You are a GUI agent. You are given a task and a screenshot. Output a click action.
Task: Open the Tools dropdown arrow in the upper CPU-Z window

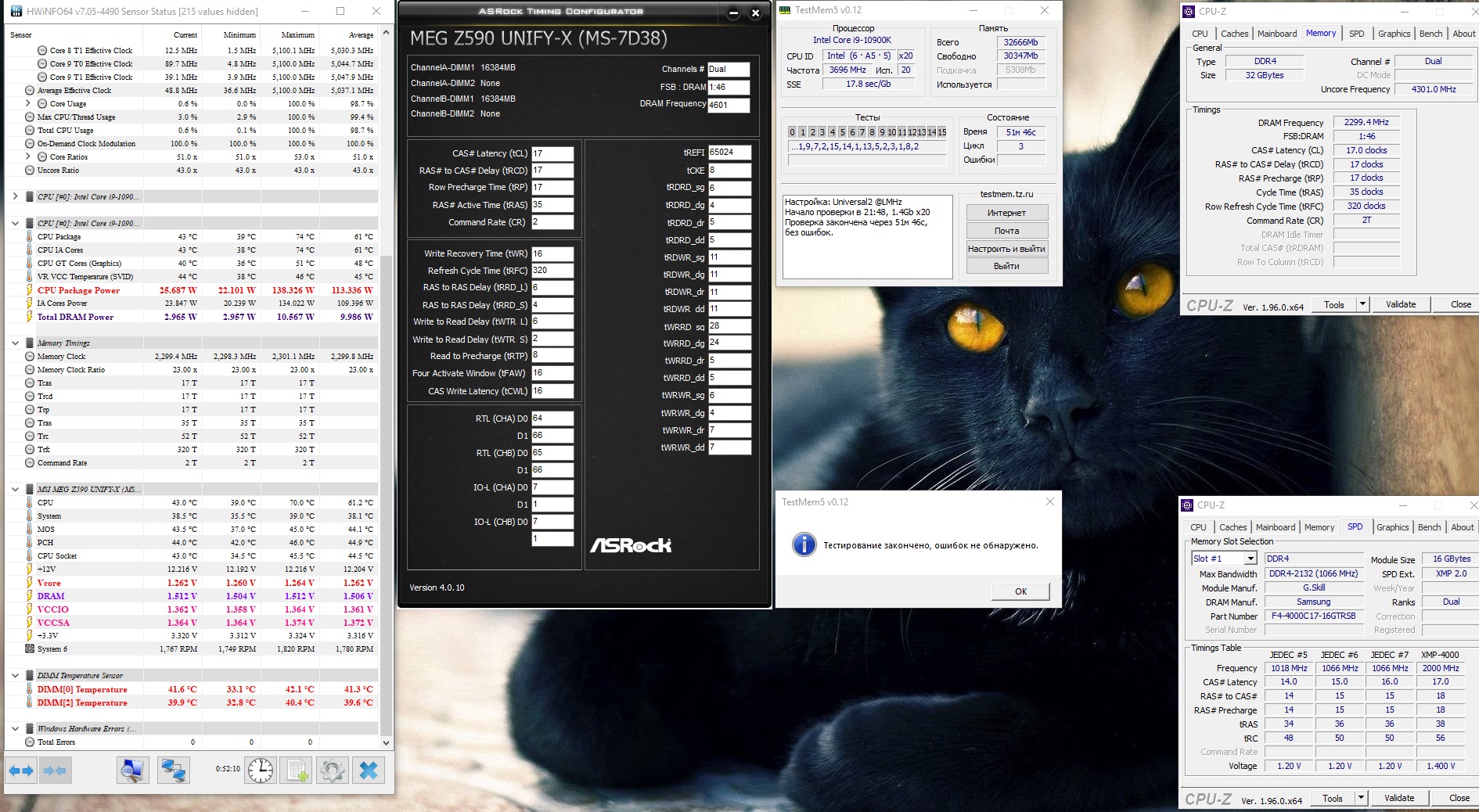[x=1362, y=304]
